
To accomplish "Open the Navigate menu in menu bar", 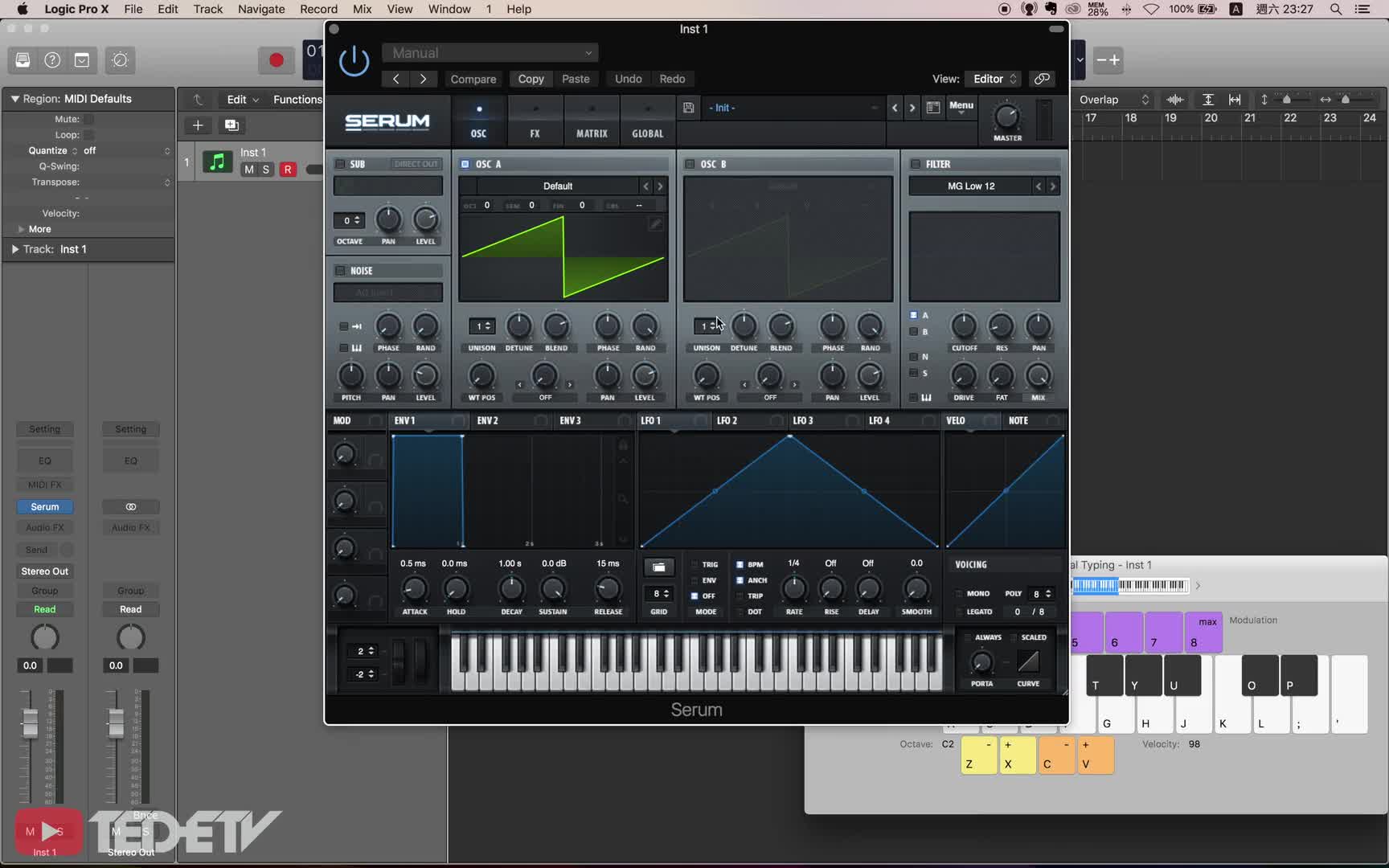I will pyautogui.click(x=261, y=9).
